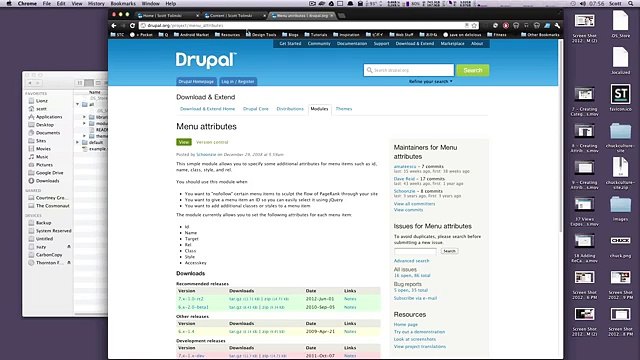Open the Apple menu
This screenshot has width=640, height=360.
(8, 3)
